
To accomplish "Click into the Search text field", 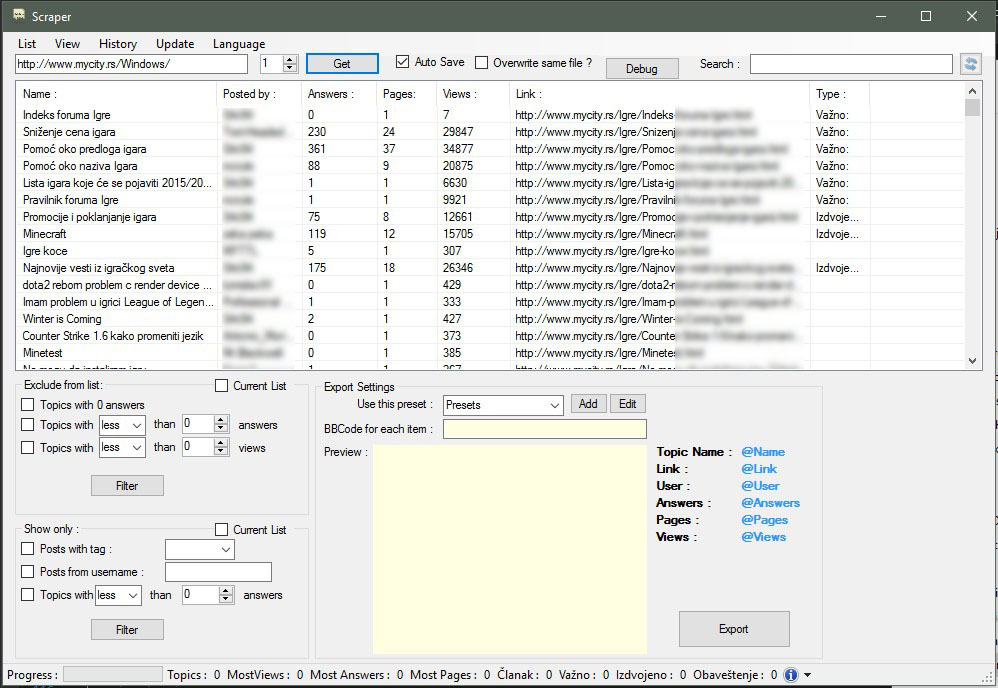I will [850, 64].
